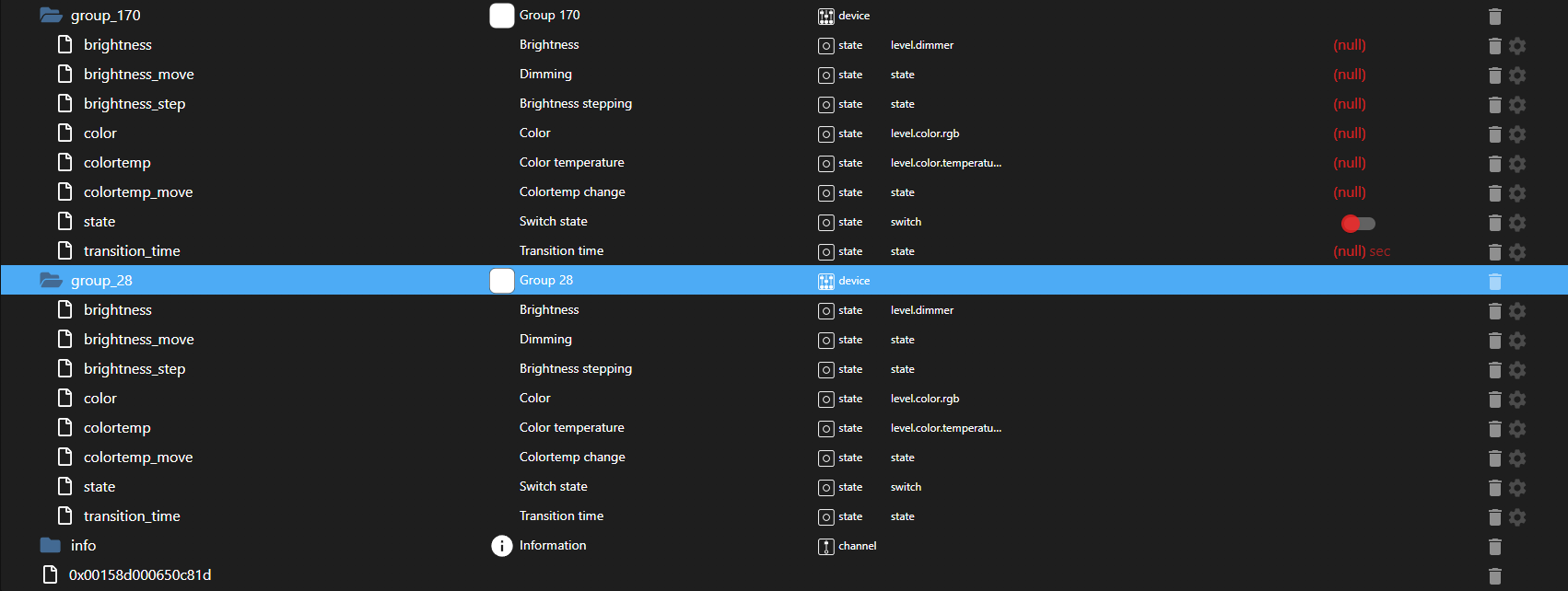Click level.color.temperatu... role in group_170

[946, 163]
